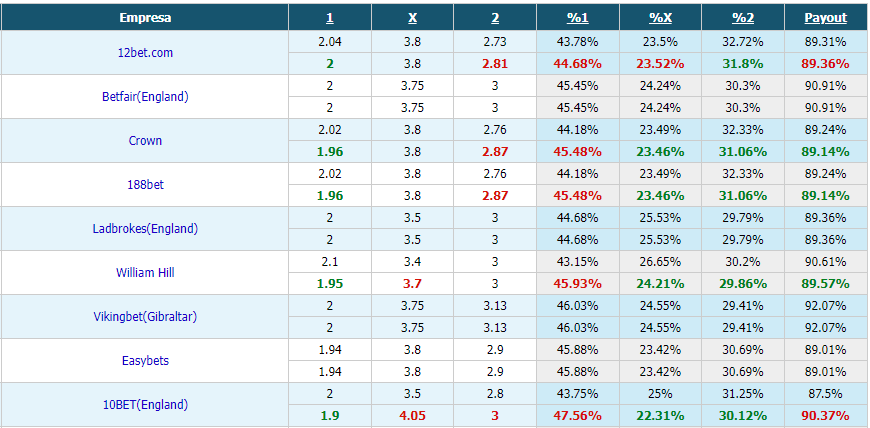Sort by the Payout column header
The height and width of the screenshot is (428, 870).
[826, 18]
